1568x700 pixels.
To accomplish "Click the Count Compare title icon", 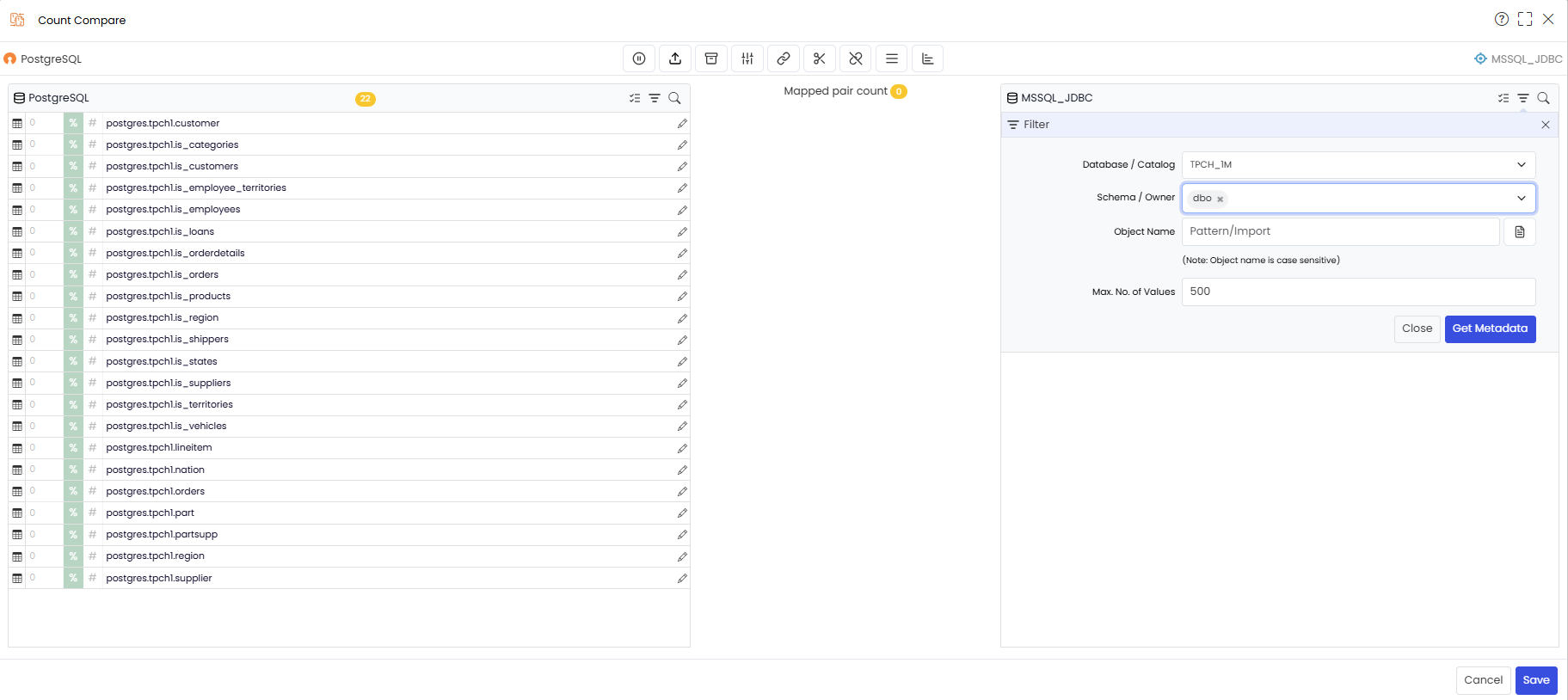I will point(17,19).
